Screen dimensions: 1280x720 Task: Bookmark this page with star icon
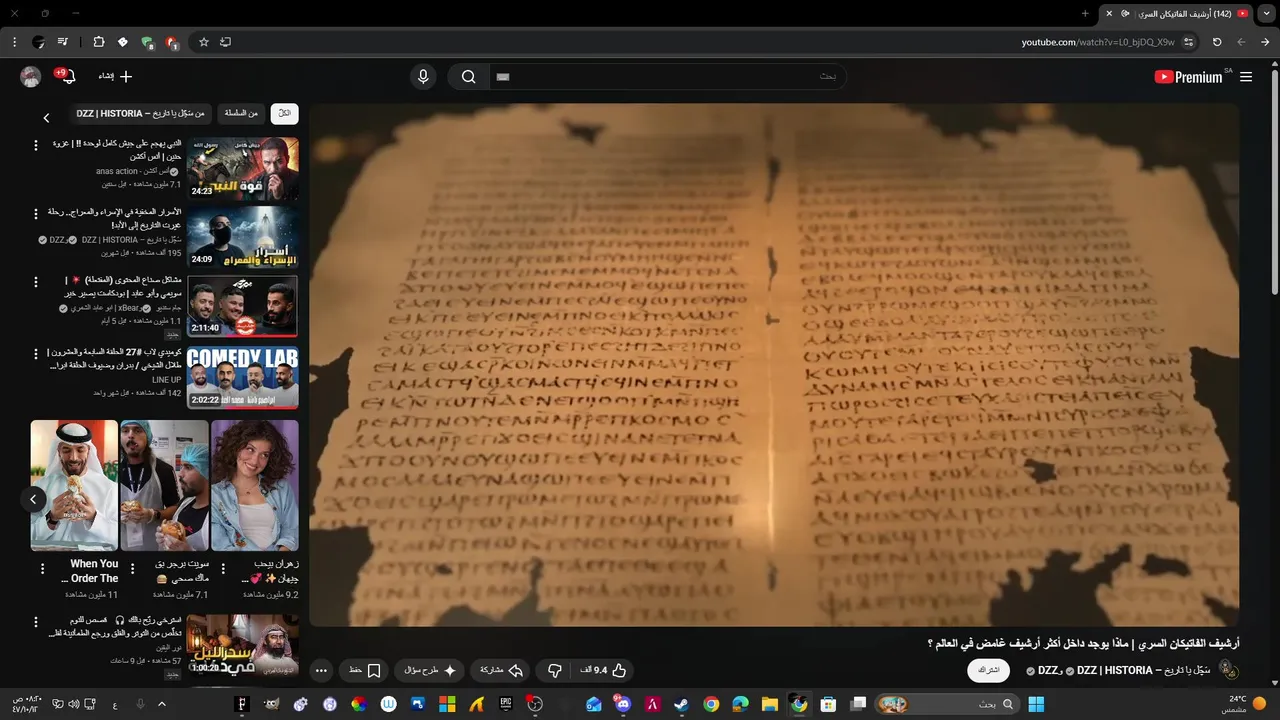tap(204, 42)
